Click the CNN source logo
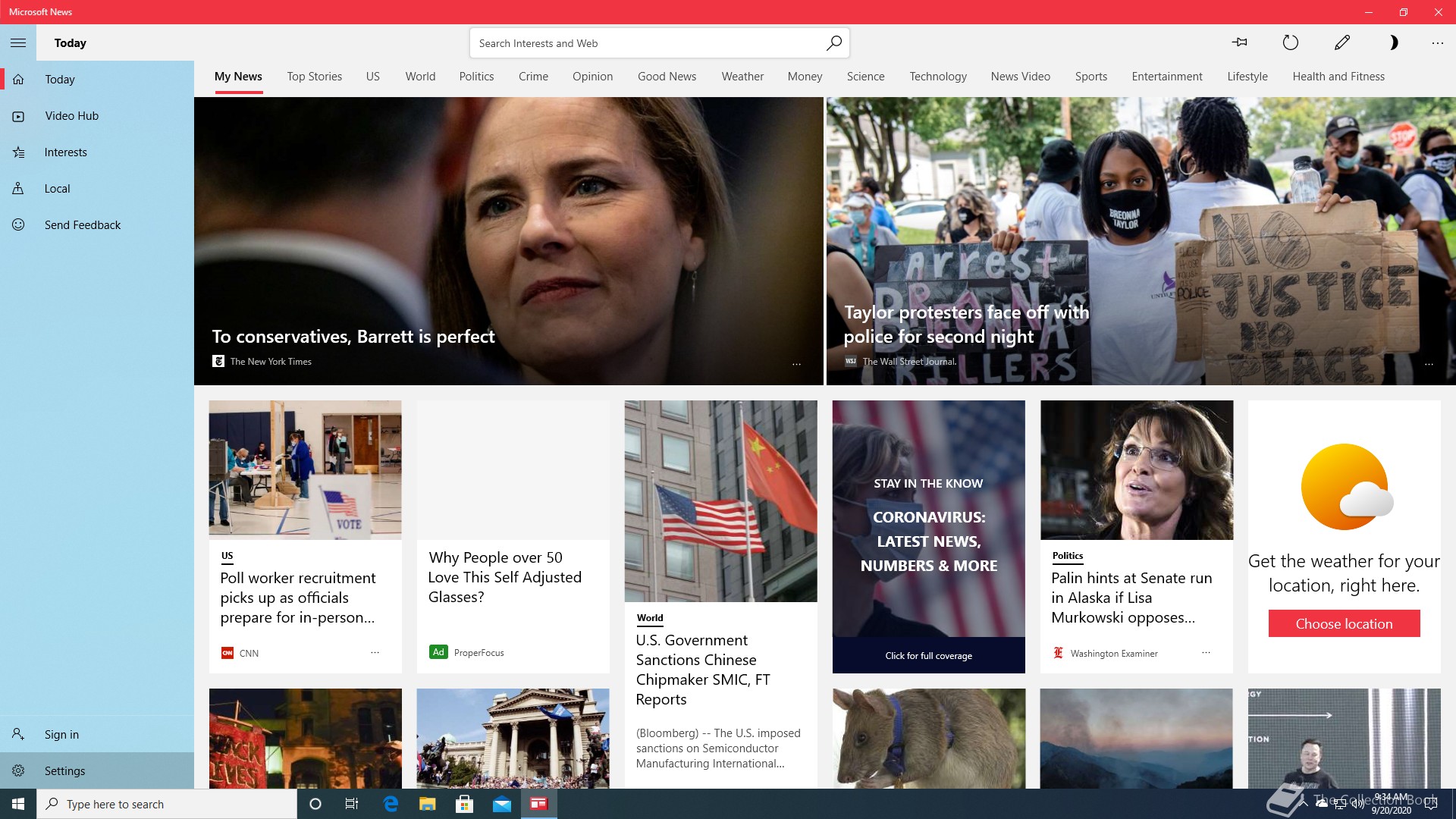Viewport: 1456px width, 819px height. point(227,653)
